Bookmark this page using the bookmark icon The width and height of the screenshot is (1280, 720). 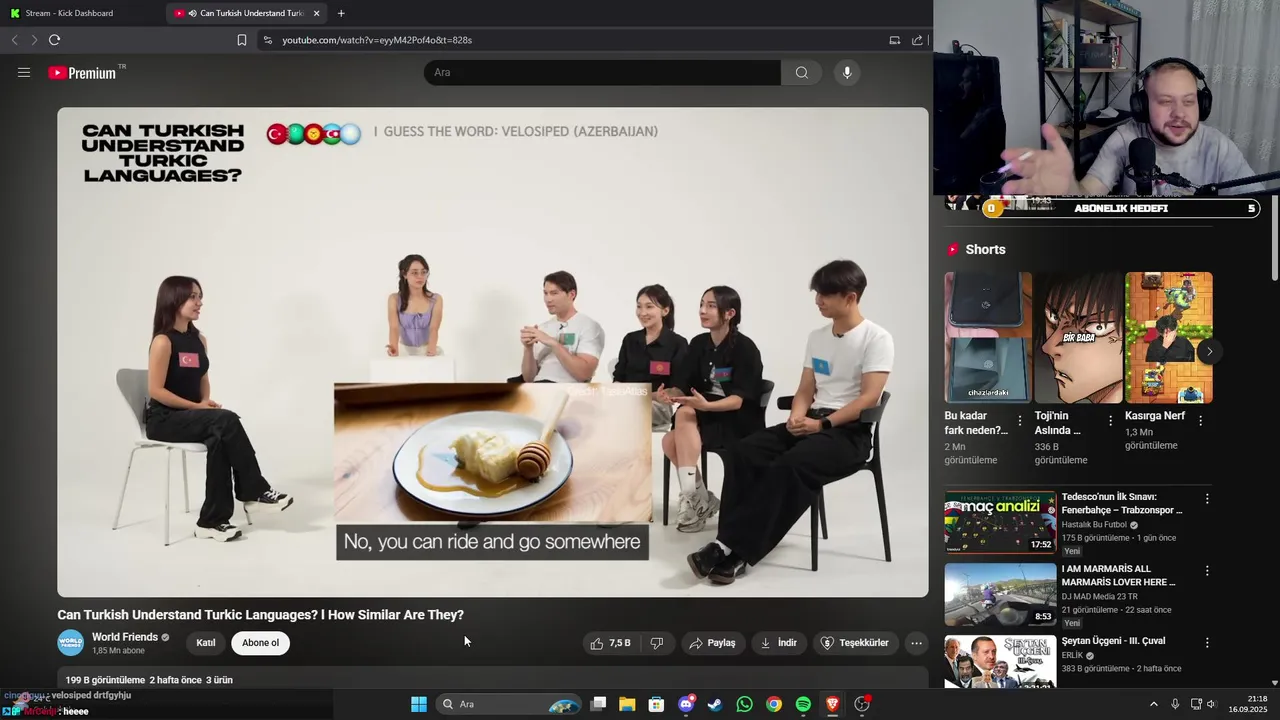coord(242,40)
